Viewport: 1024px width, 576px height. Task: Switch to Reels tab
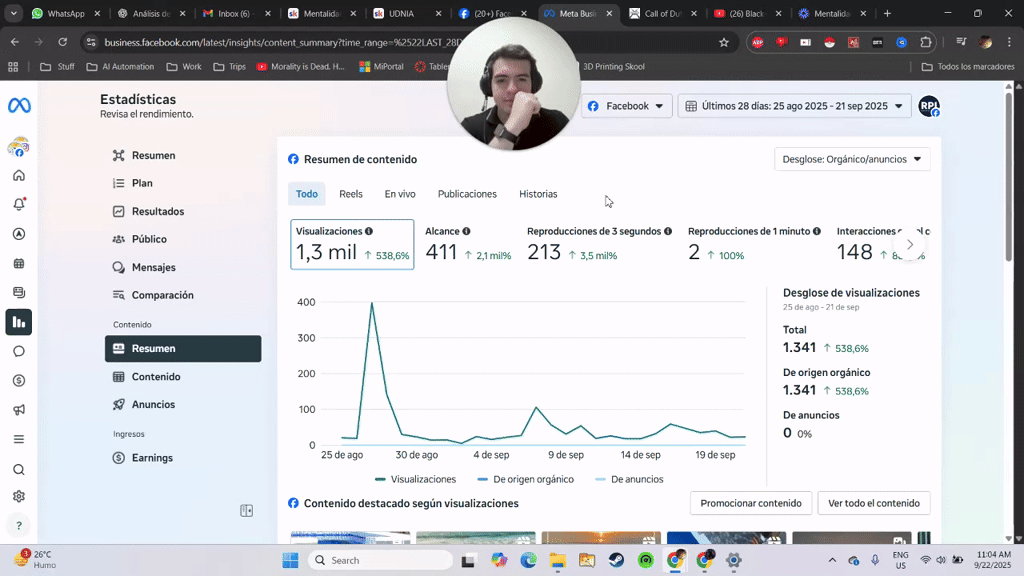(x=351, y=194)
